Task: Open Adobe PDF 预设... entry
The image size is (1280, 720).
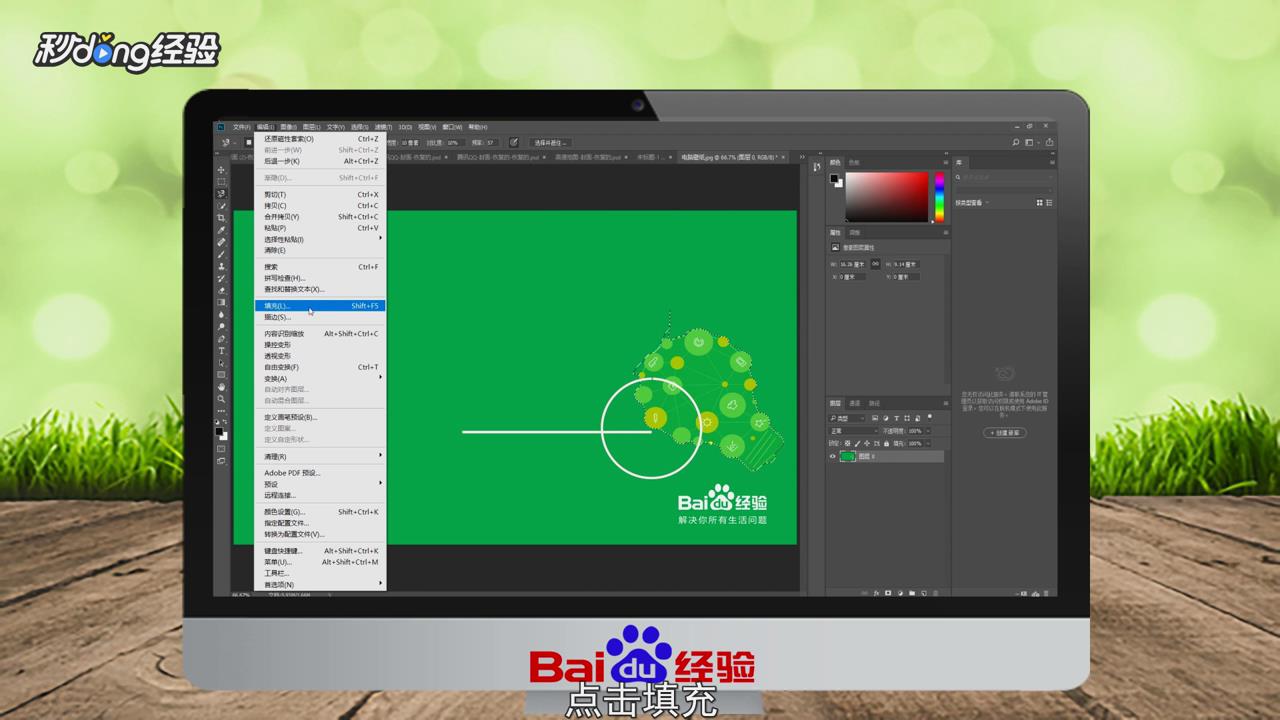Action: [x=320, y=472]
